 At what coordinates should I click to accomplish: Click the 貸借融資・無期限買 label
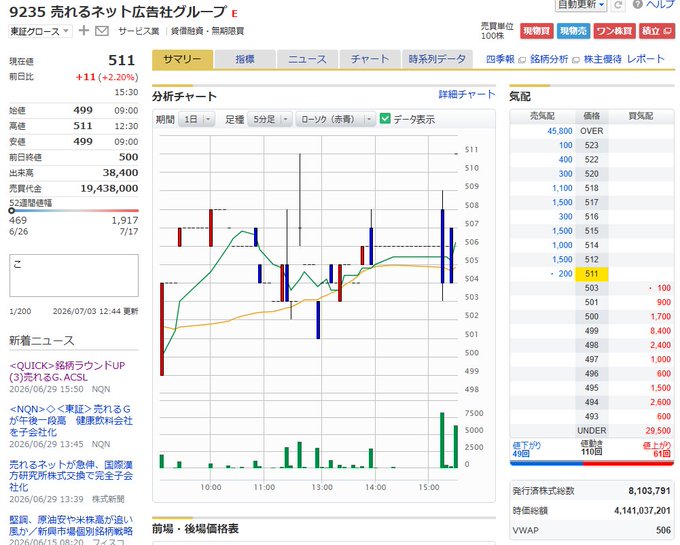(207, 31)
